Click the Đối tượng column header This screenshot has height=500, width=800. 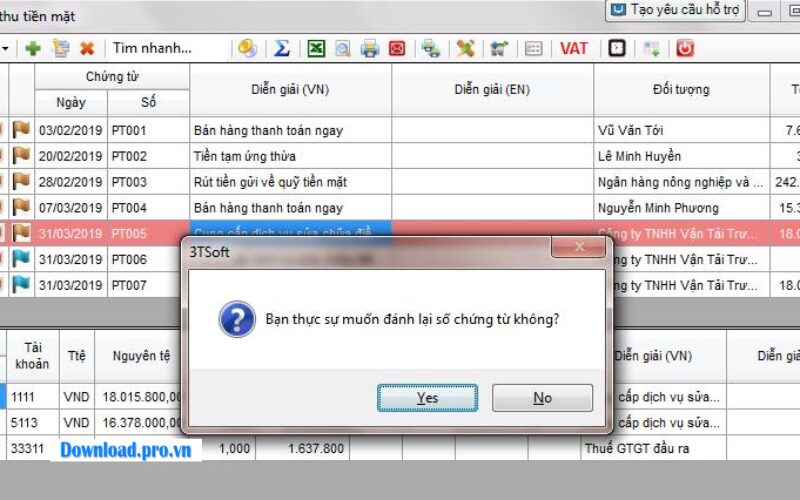tap(682, 90)
